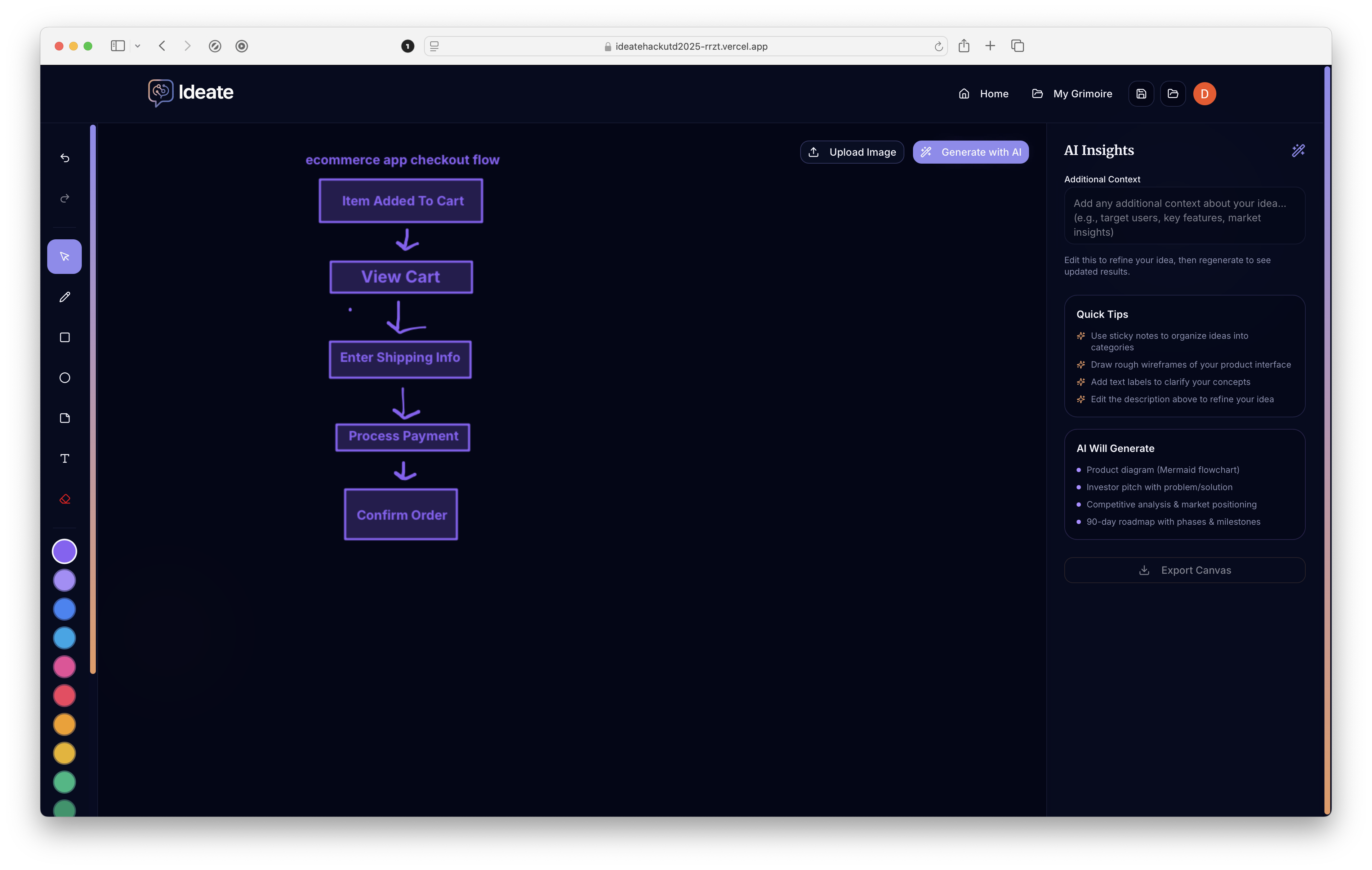This screenshot has height=870, width=1372.
Task: Pick the pink color swatch
Action: coord(64,666)
